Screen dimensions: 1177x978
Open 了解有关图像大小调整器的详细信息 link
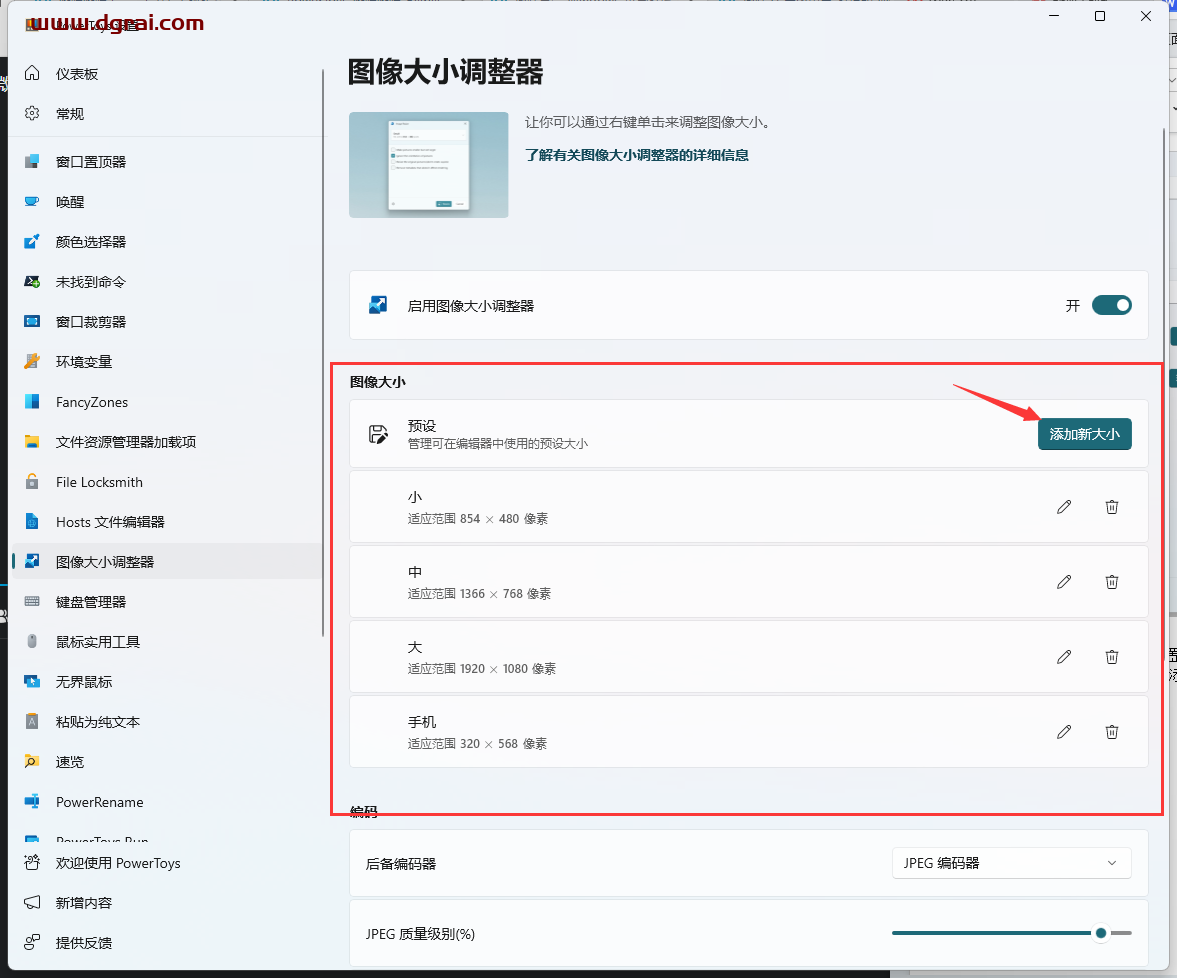point(637,155)
